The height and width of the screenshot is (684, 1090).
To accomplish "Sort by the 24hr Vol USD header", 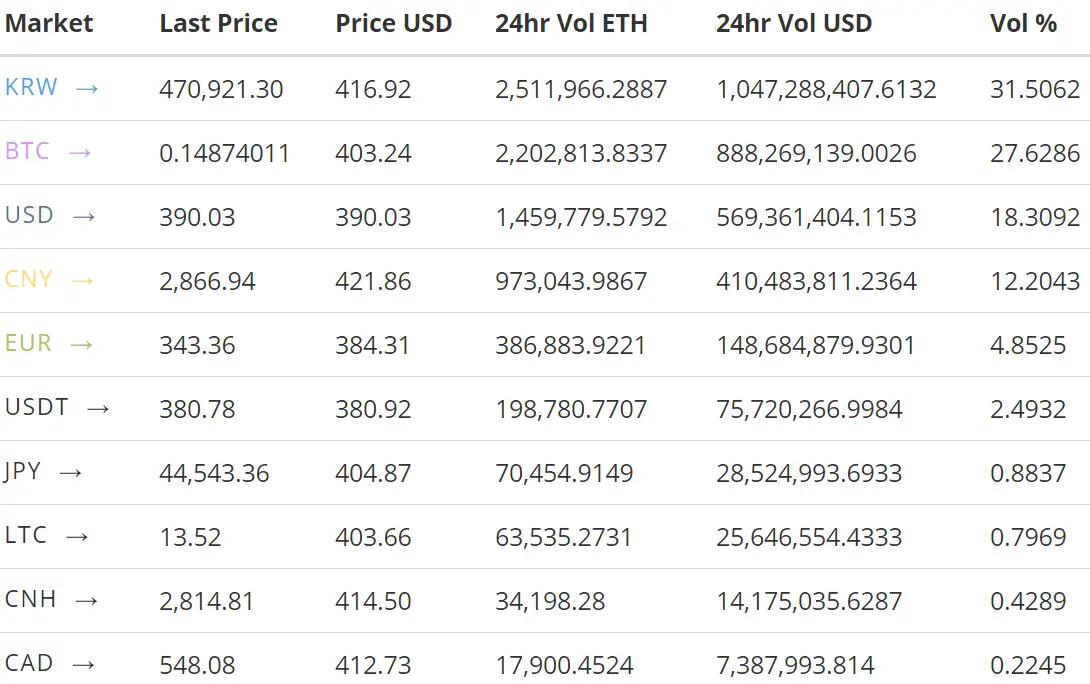I will 794,23.
